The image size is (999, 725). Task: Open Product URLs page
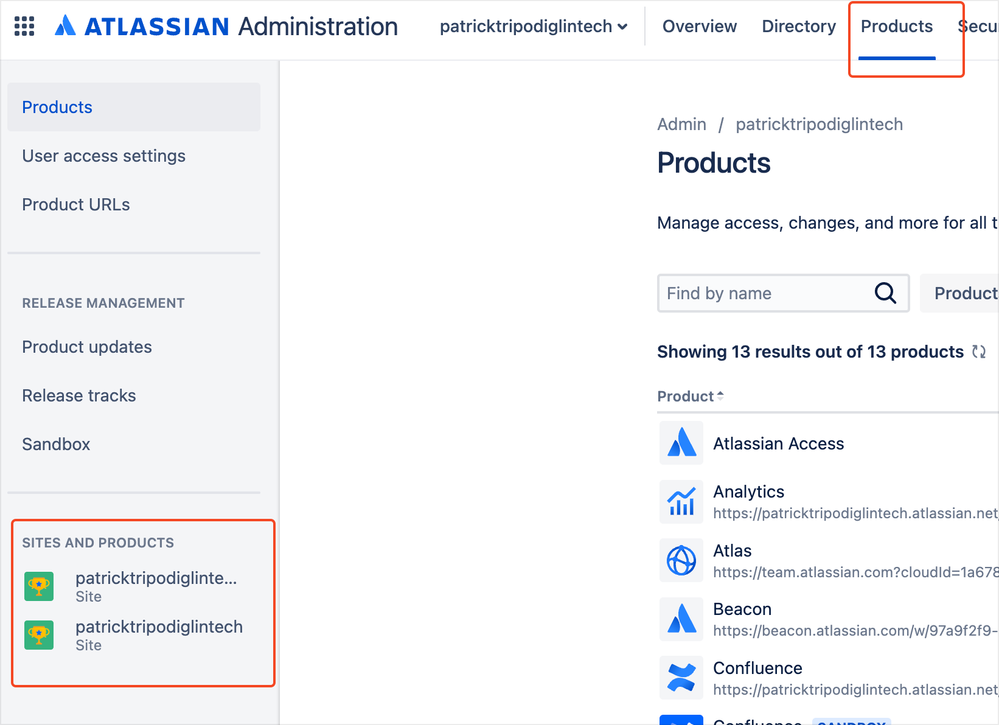(76, 205)
